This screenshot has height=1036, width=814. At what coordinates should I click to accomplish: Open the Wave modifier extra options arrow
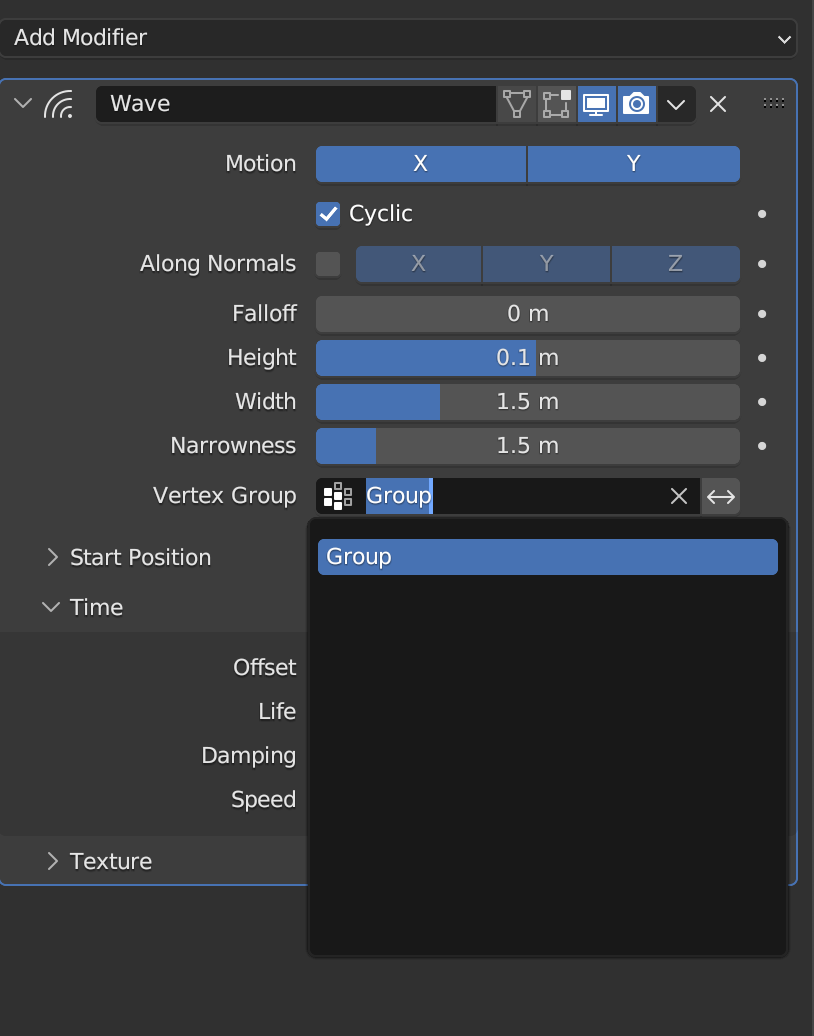click(676, 104)
